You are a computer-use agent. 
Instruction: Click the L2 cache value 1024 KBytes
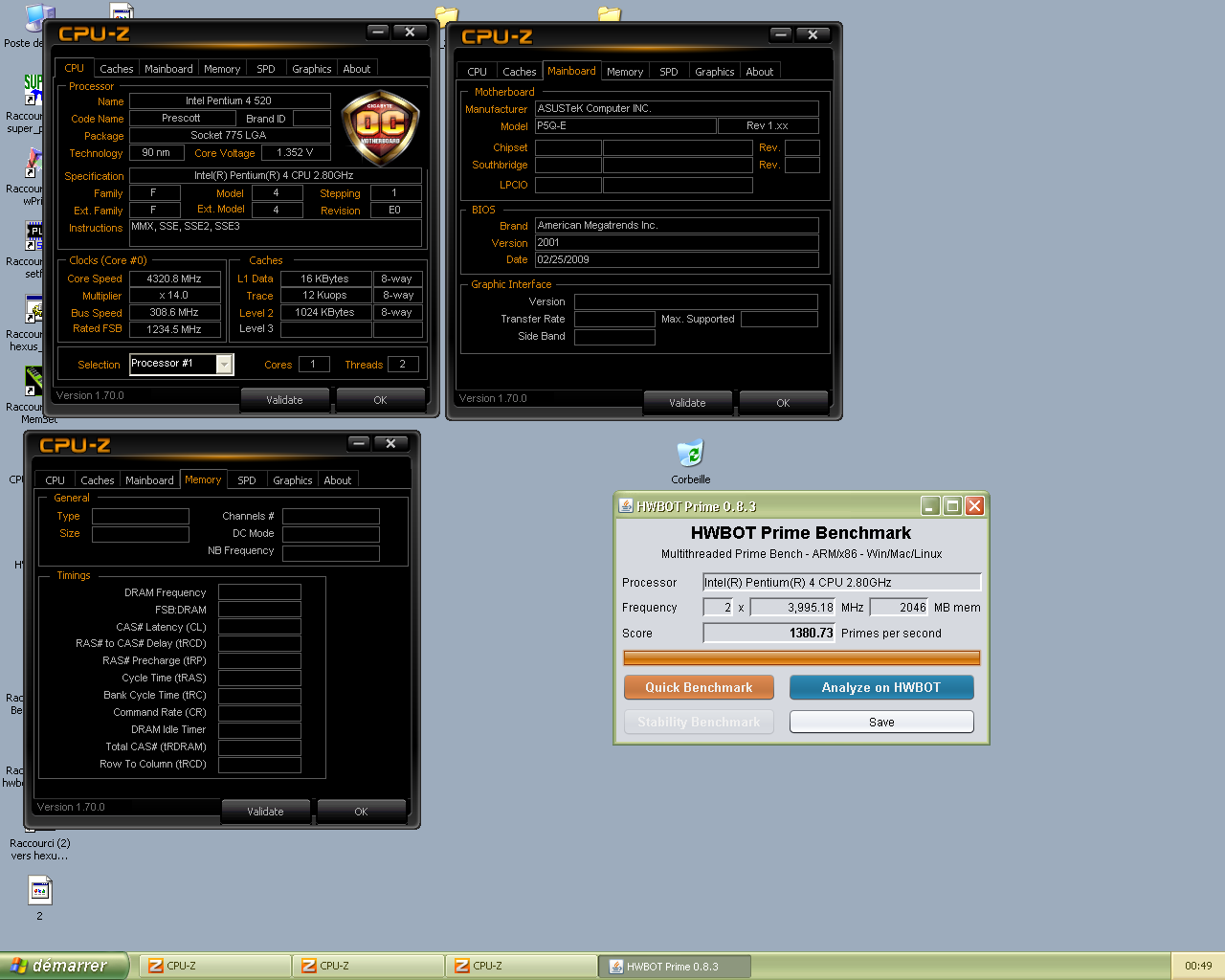325,312
